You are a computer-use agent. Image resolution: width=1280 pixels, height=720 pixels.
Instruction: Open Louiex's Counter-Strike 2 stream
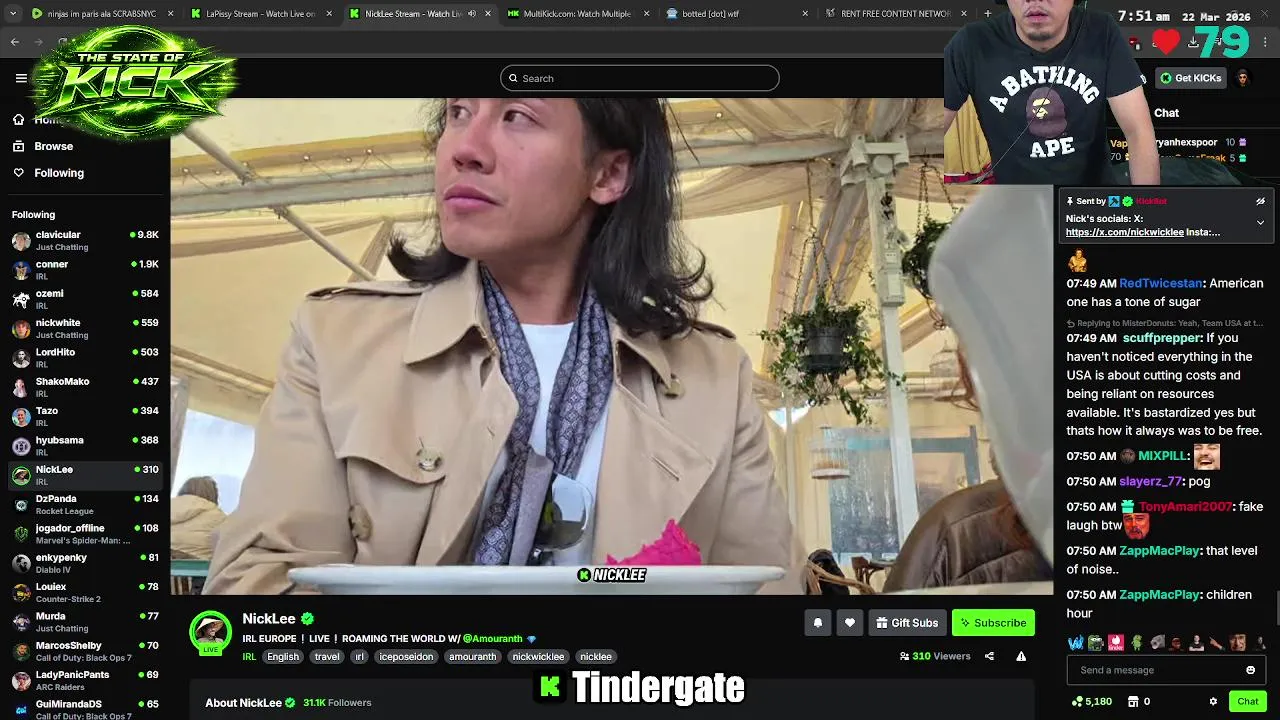85,592
